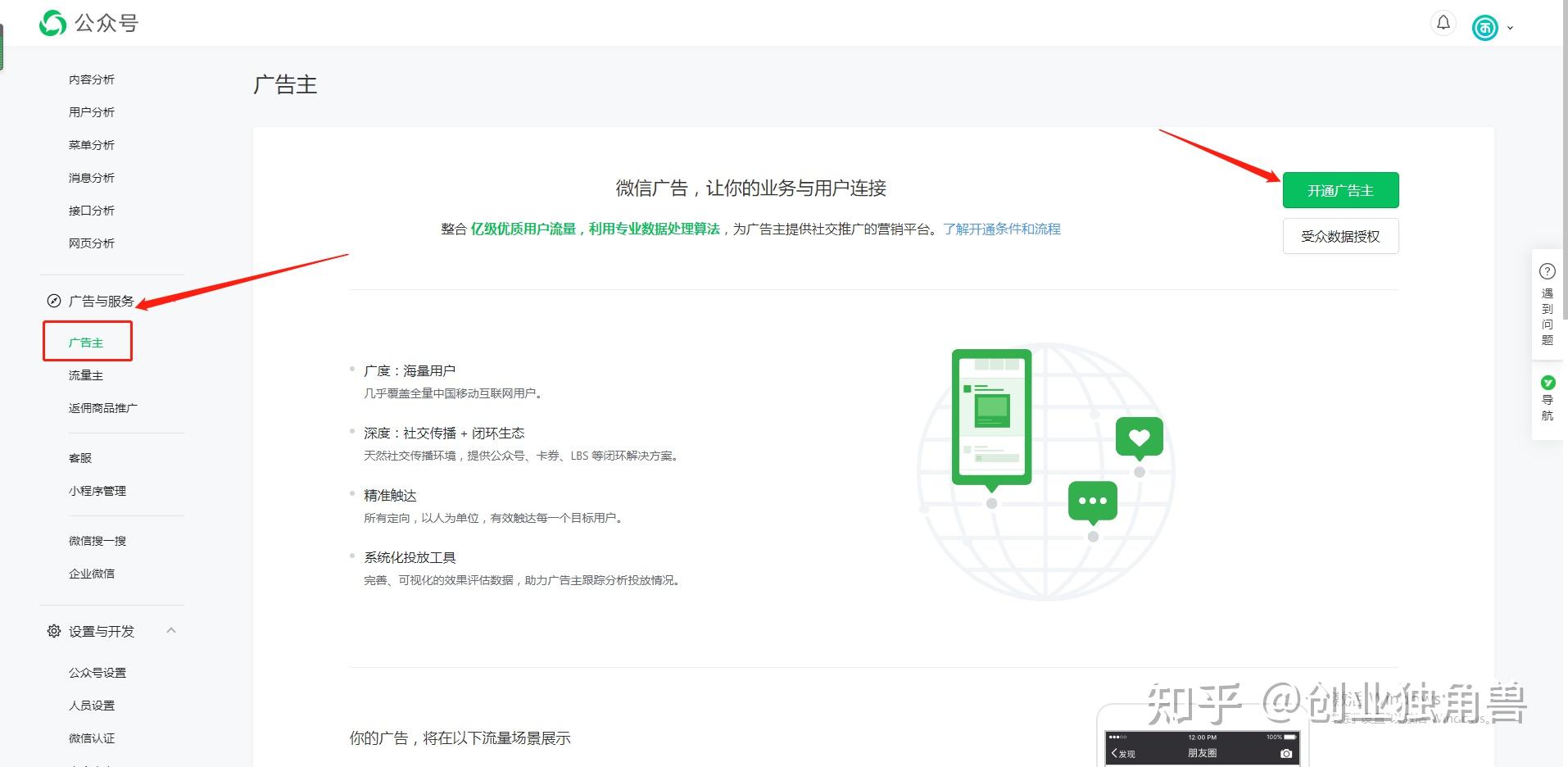Click the 开通广告主 button
Image resolution: width=1568 pixels, height=767 pixels.
click(1340, 190)
